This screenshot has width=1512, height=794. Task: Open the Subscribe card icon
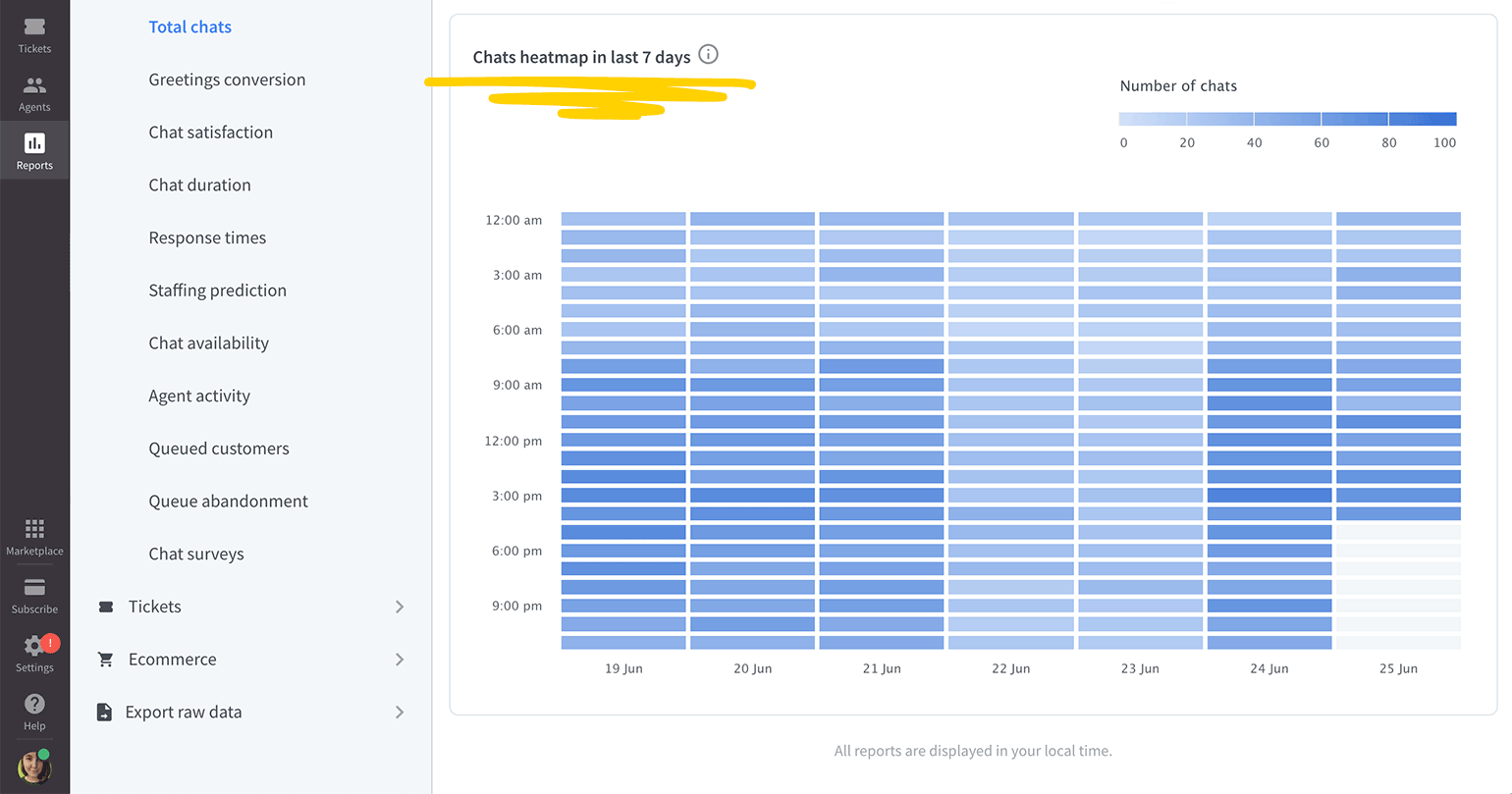[x=34, y=587]
